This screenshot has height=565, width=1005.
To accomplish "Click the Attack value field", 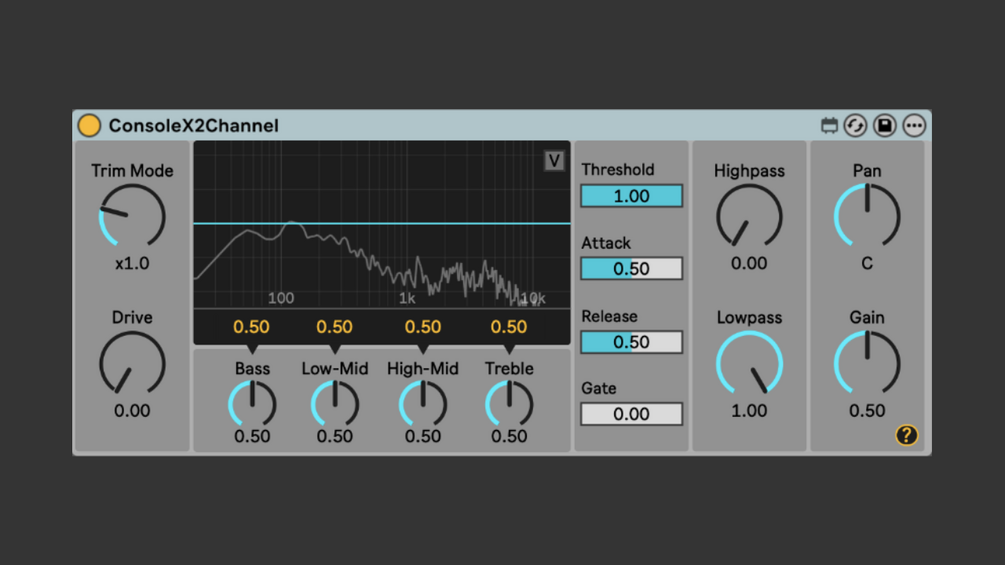I will pos(631,268).
